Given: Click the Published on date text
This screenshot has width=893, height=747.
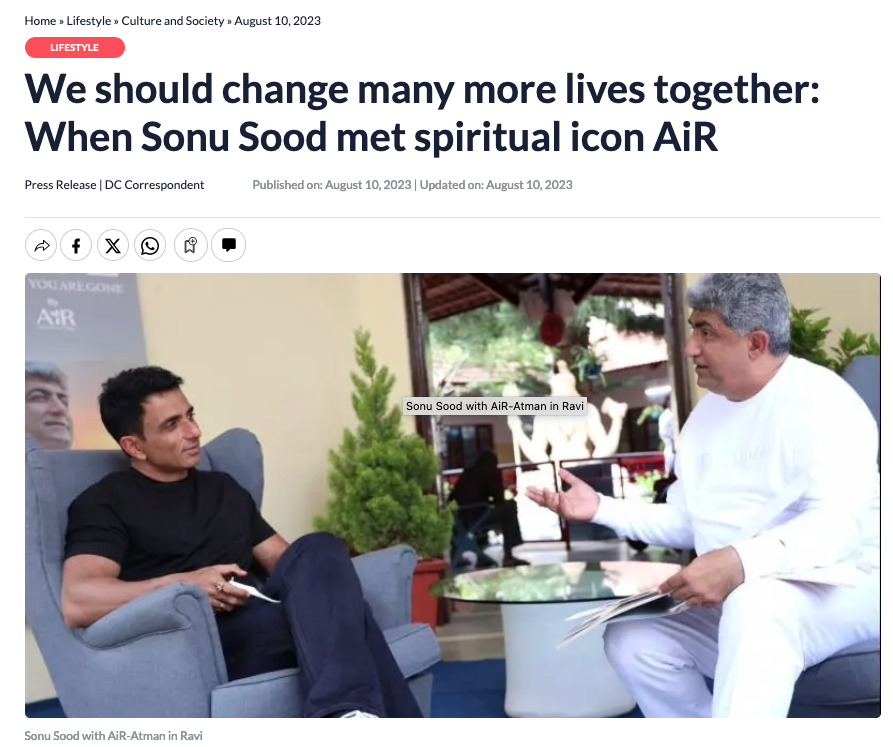Looking at the screenshot, I should (332, 185).
